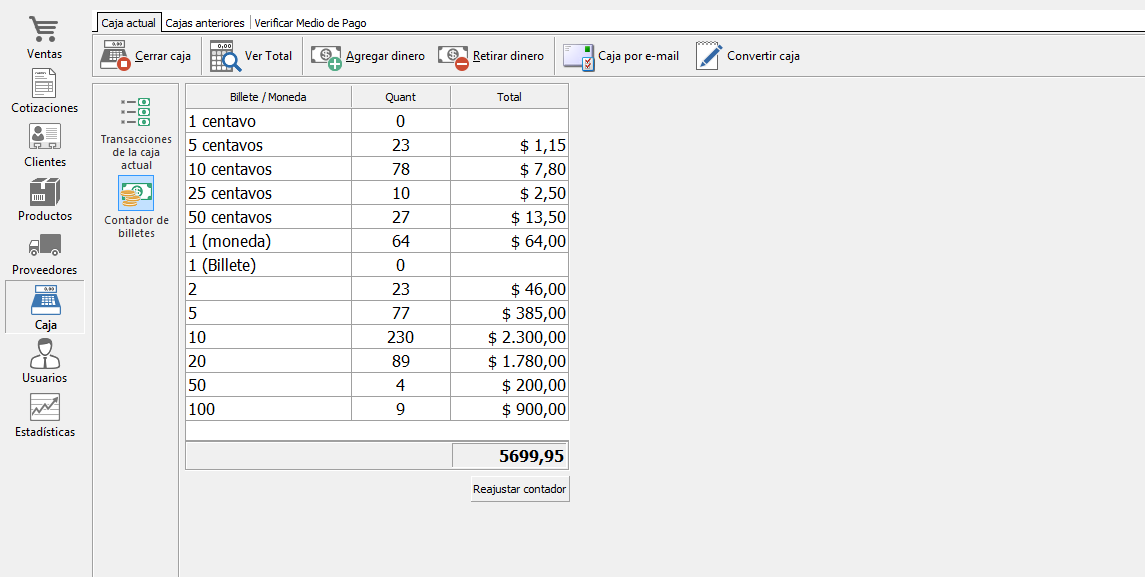Switch to Caja actual tab
This screenshot has height=577, width=1145.
coord(129,23)
